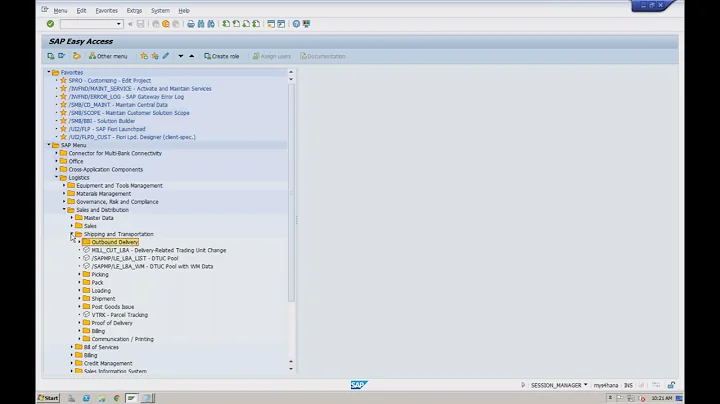Collapse the Logistics folder
Viewport: 720px width, 404px height.
pyautogui.click(x=56, y=177)
